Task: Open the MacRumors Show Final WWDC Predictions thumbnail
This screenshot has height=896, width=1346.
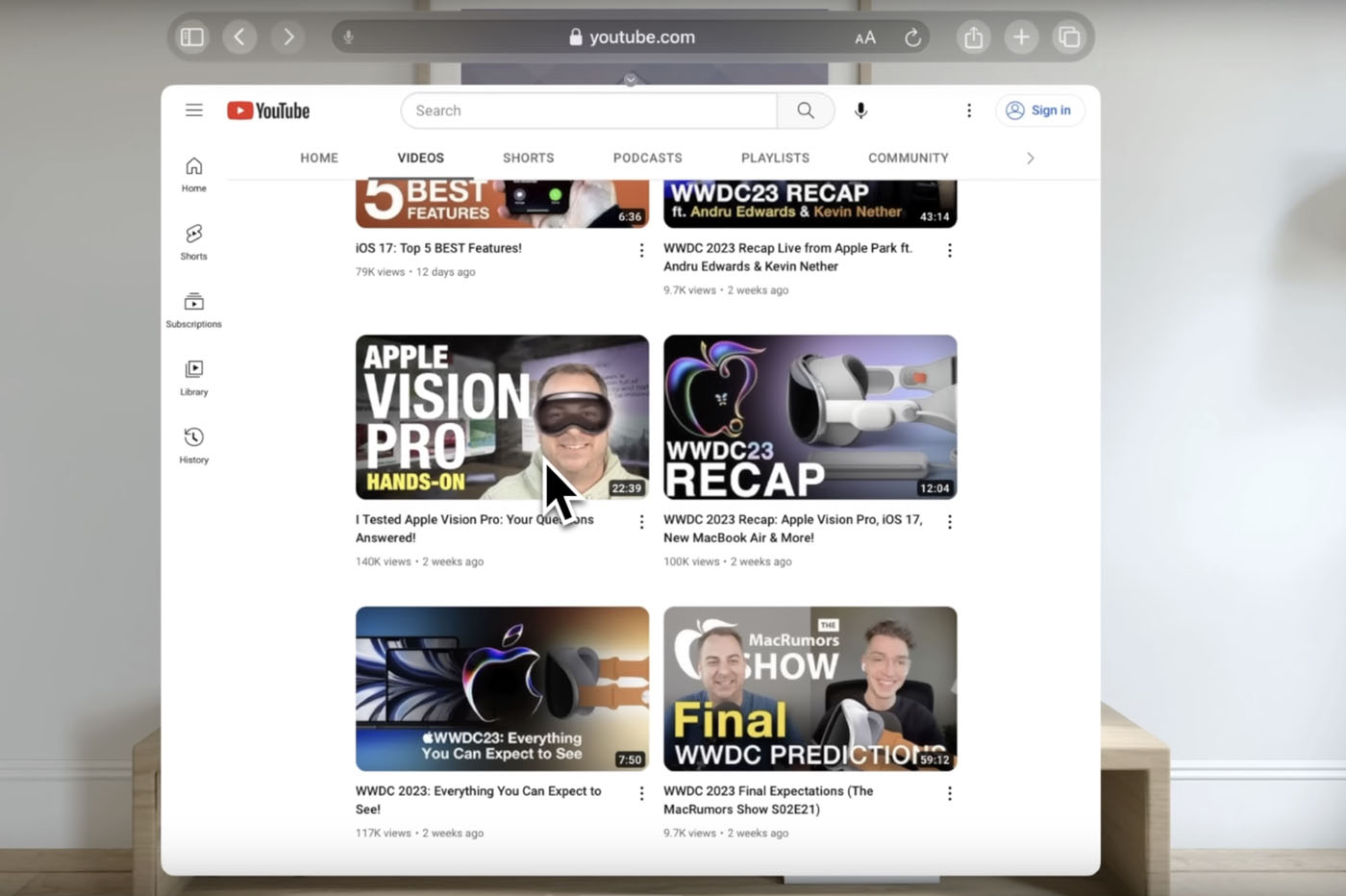Action: [810, 688]
